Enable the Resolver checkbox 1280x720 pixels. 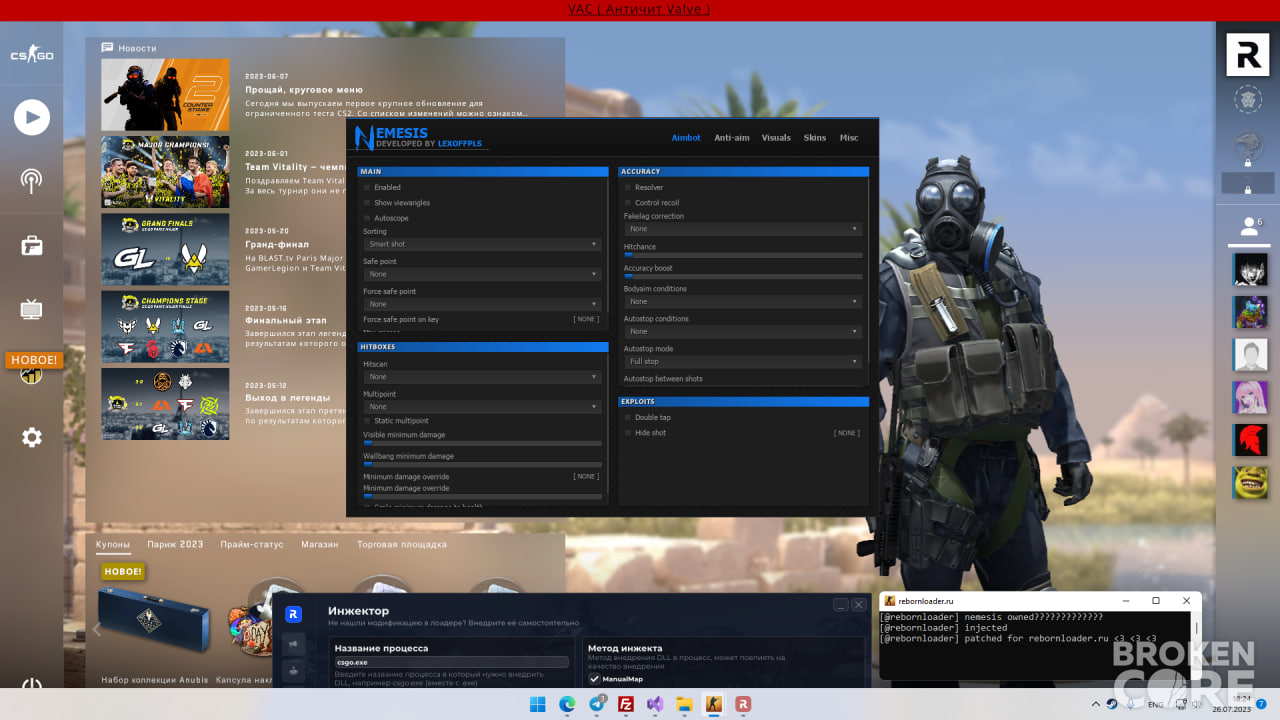pyautogui.click(x=628, y=187)
